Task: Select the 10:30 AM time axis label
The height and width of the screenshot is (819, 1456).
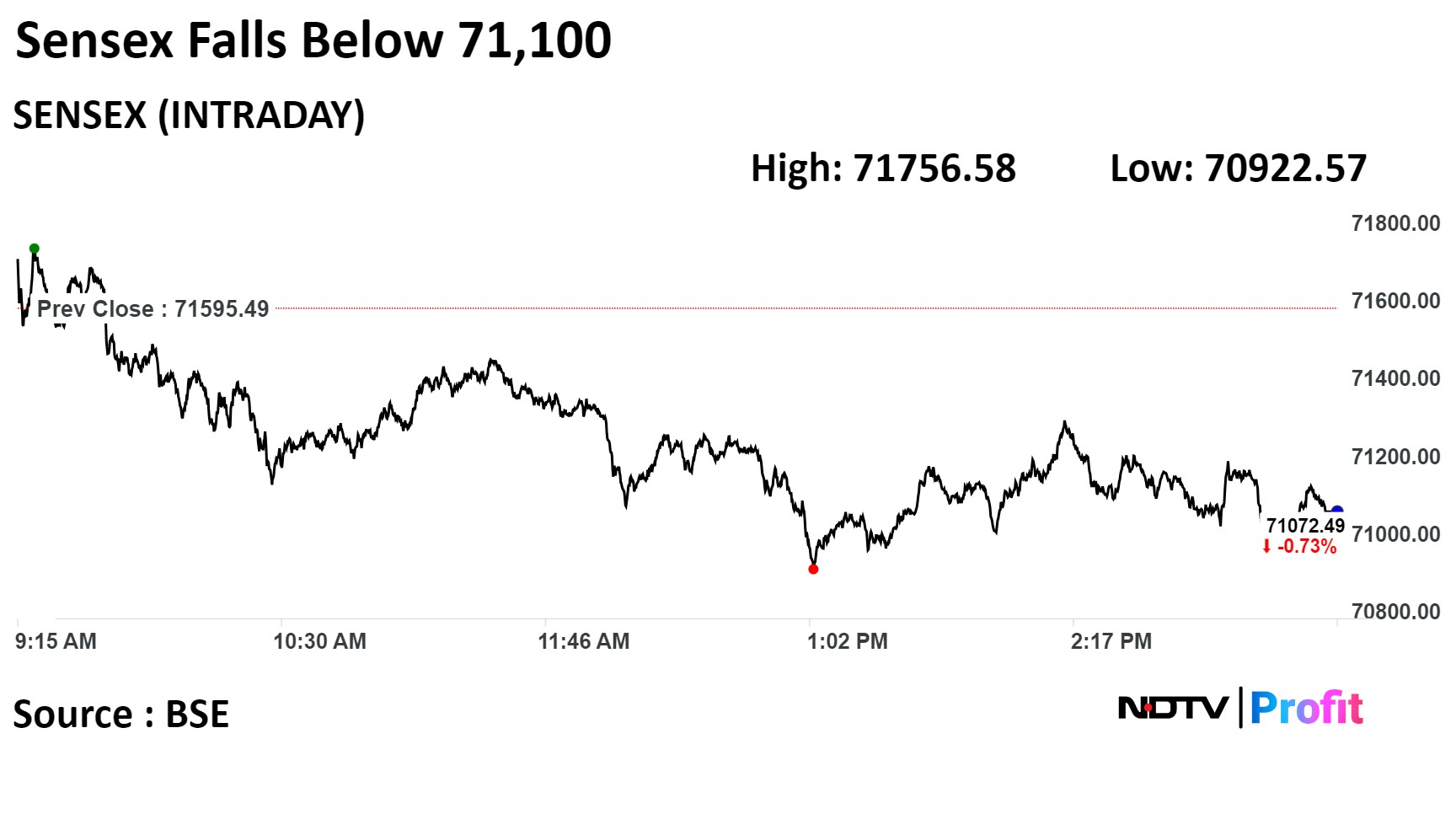Action: (x=319, y=641)
